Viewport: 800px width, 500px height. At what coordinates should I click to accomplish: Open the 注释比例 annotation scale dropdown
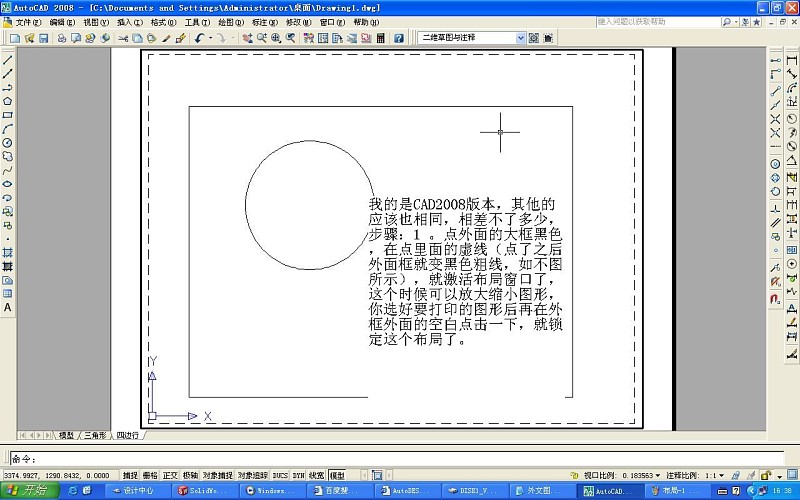(x=721, y=476)
